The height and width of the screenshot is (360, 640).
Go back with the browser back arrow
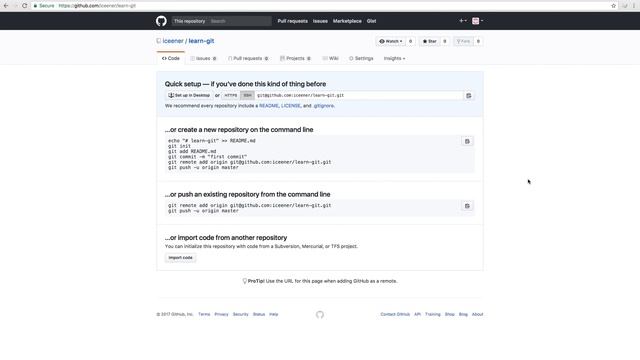click(x=6, y=6)
